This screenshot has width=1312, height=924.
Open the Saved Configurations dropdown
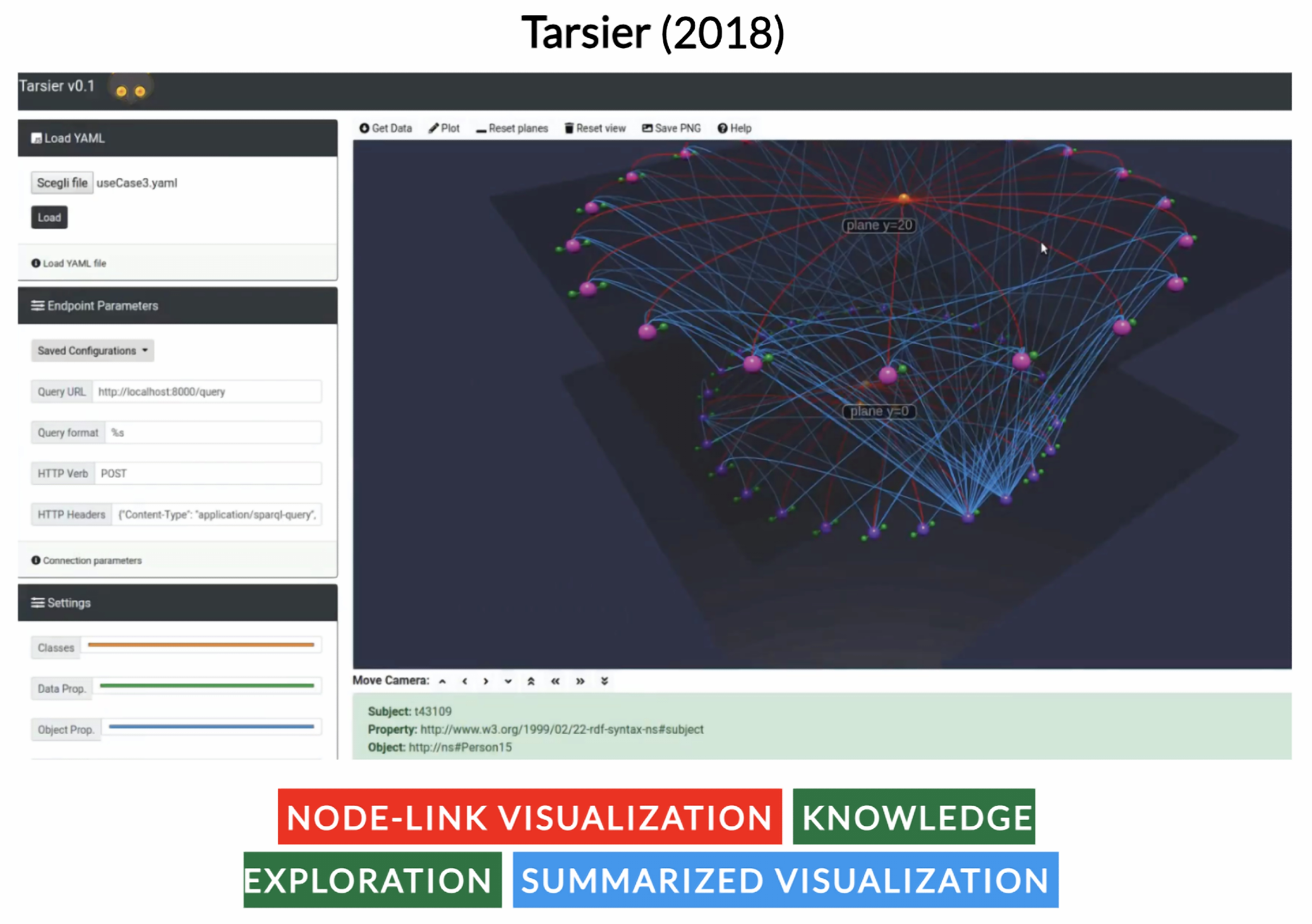tap(92, 351)
